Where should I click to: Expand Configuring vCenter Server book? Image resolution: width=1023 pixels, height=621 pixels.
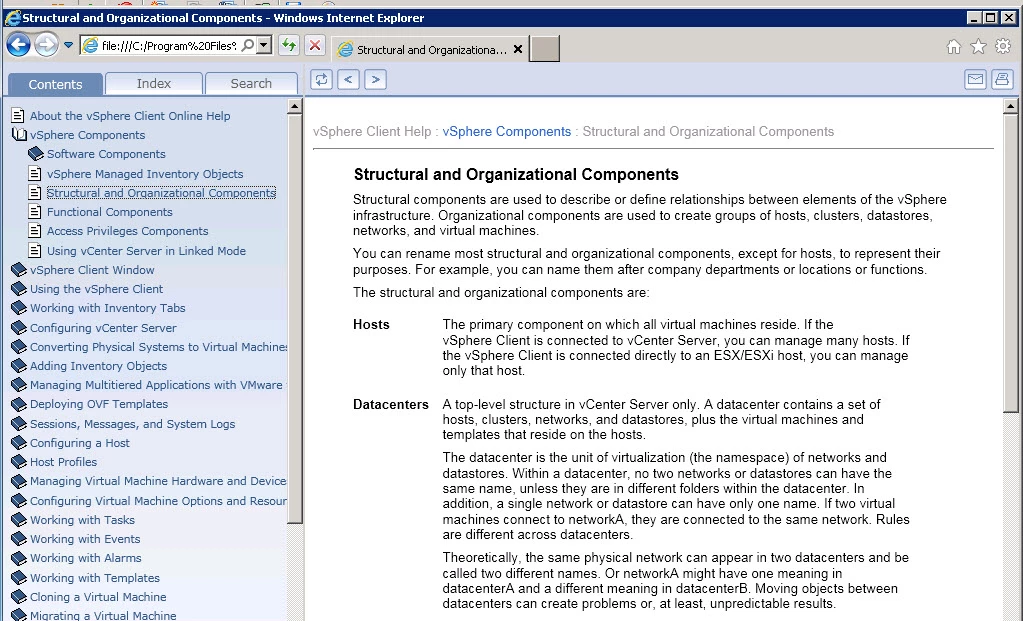19,327
